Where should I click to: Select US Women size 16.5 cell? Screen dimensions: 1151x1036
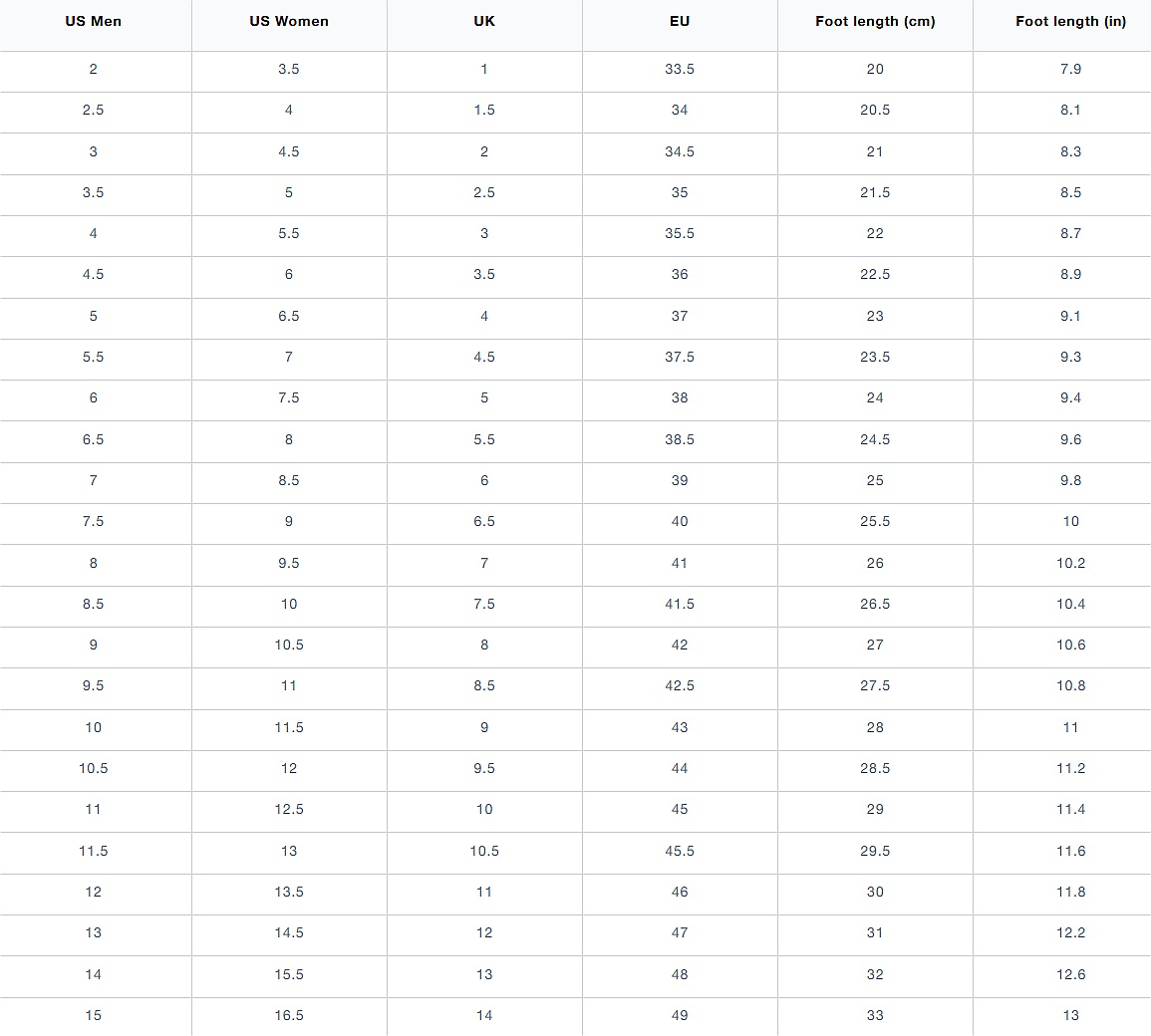(289, 1015)
